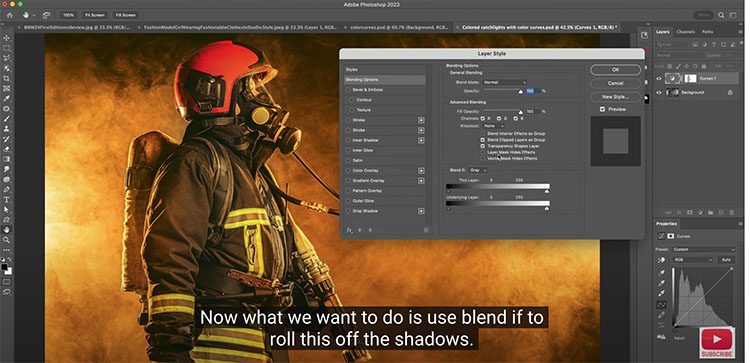Uncheck Blend Clipped Layers as Group
Image resolution: width=750 pixels, height=363 pixels.
(x=483, y=140)
